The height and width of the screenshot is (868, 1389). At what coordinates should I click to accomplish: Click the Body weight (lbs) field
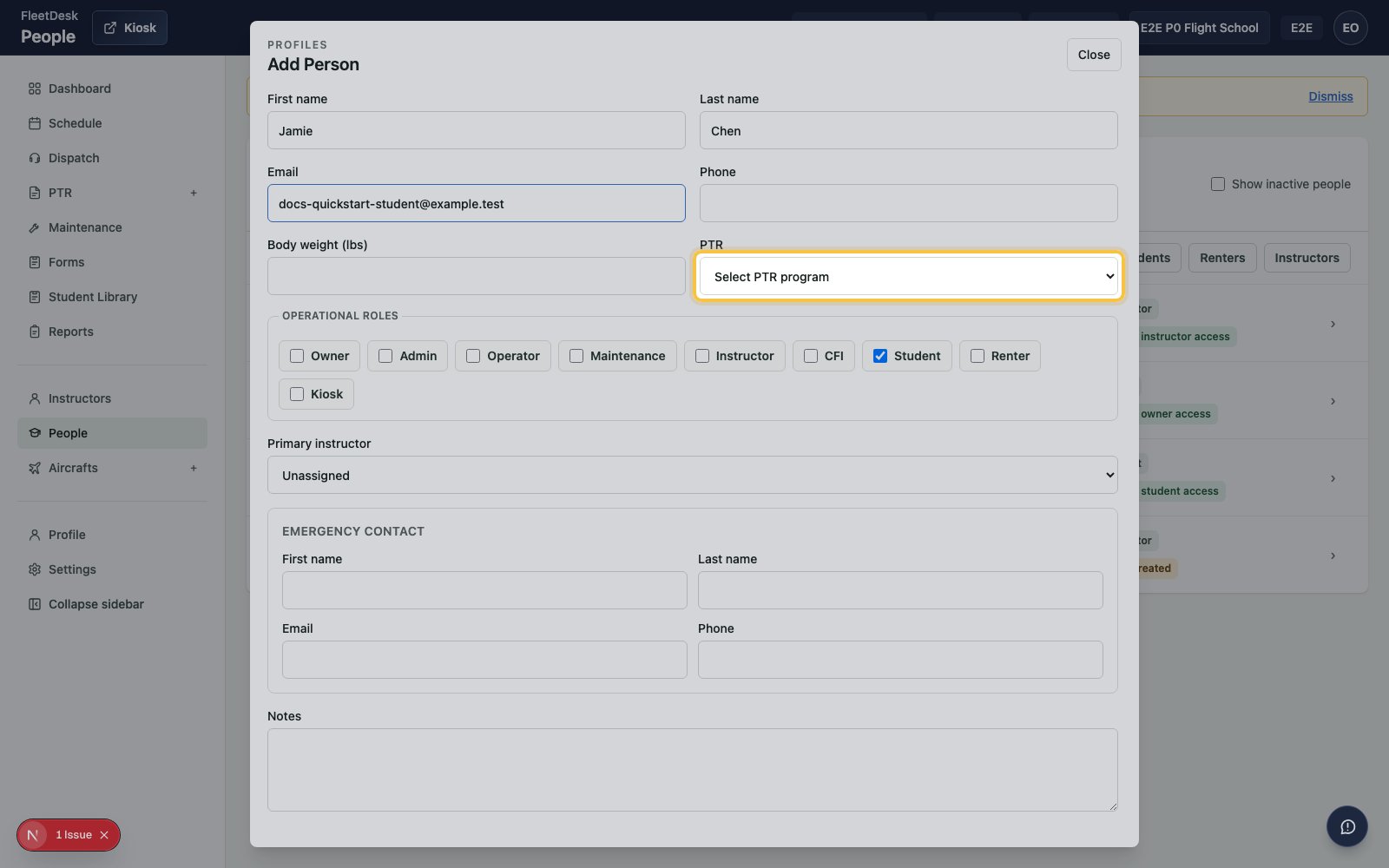coord(477,276)
